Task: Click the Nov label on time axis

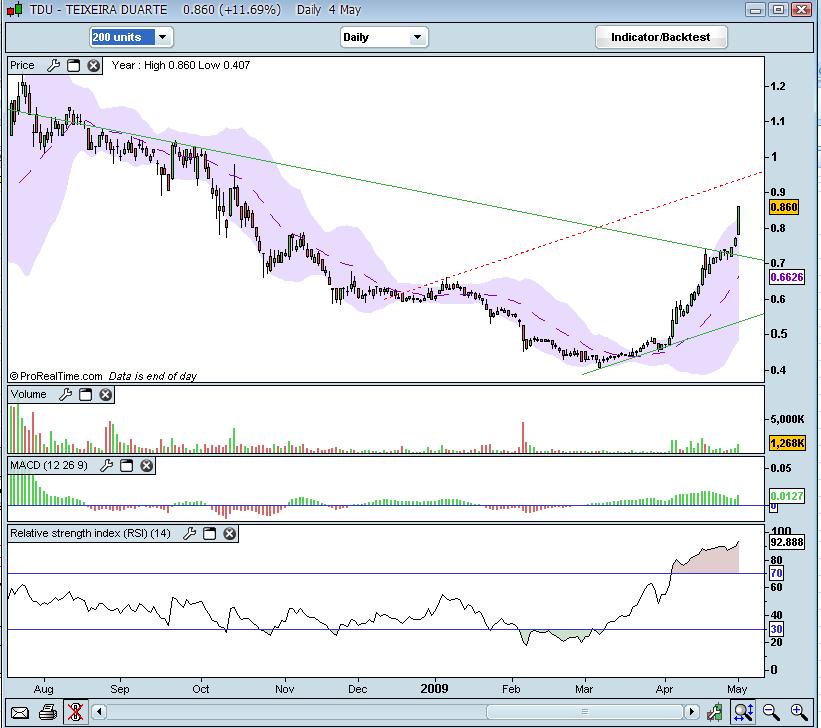Action: coord(284,689)
